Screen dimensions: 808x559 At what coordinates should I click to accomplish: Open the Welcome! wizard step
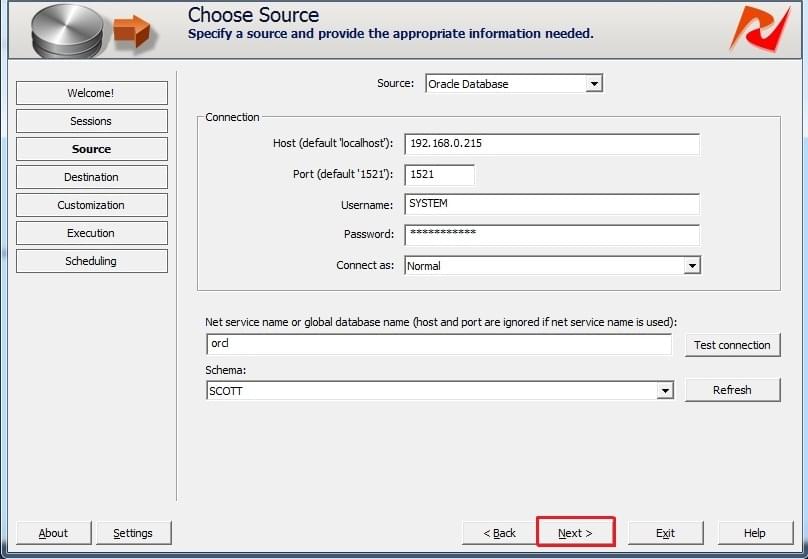pos(92,93)
